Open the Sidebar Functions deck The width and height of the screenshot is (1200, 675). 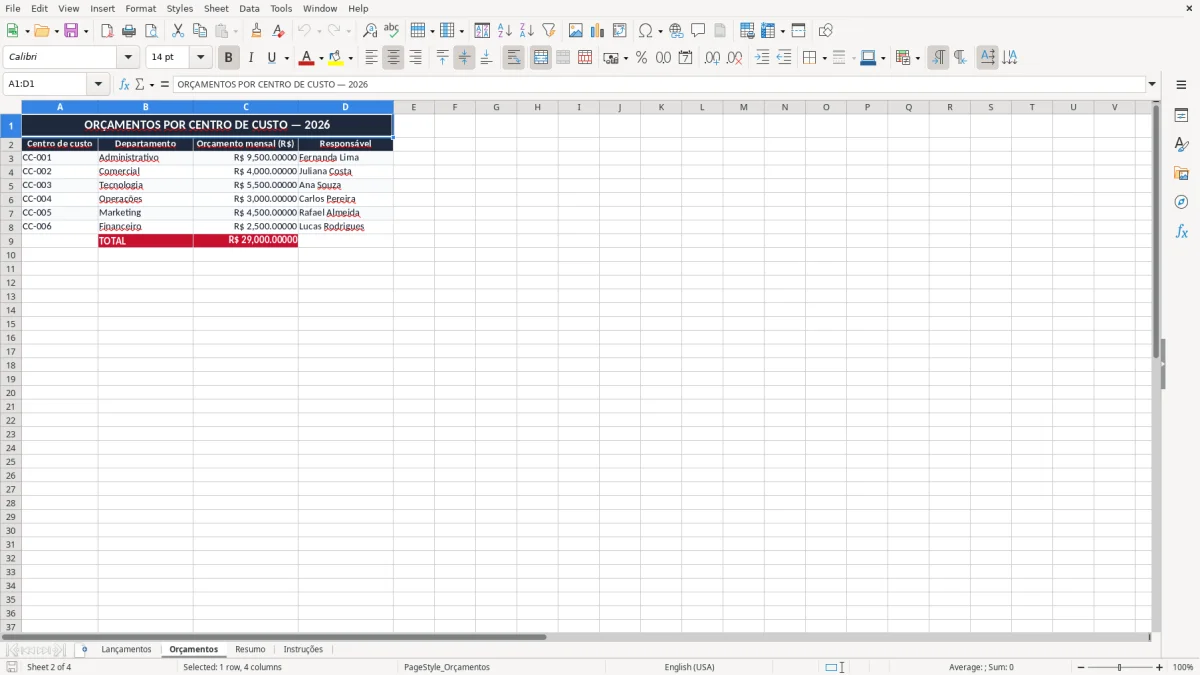[x=1181, y=231]
